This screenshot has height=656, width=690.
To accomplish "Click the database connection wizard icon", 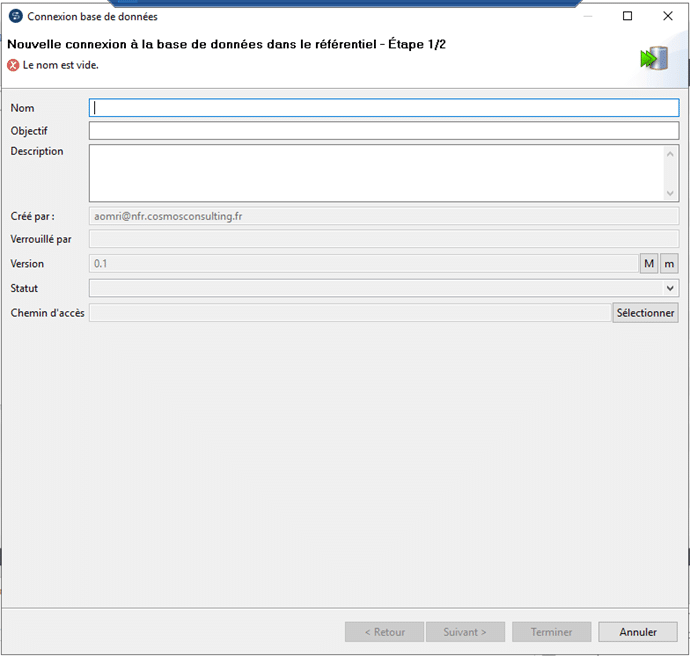I will point(654,58).
